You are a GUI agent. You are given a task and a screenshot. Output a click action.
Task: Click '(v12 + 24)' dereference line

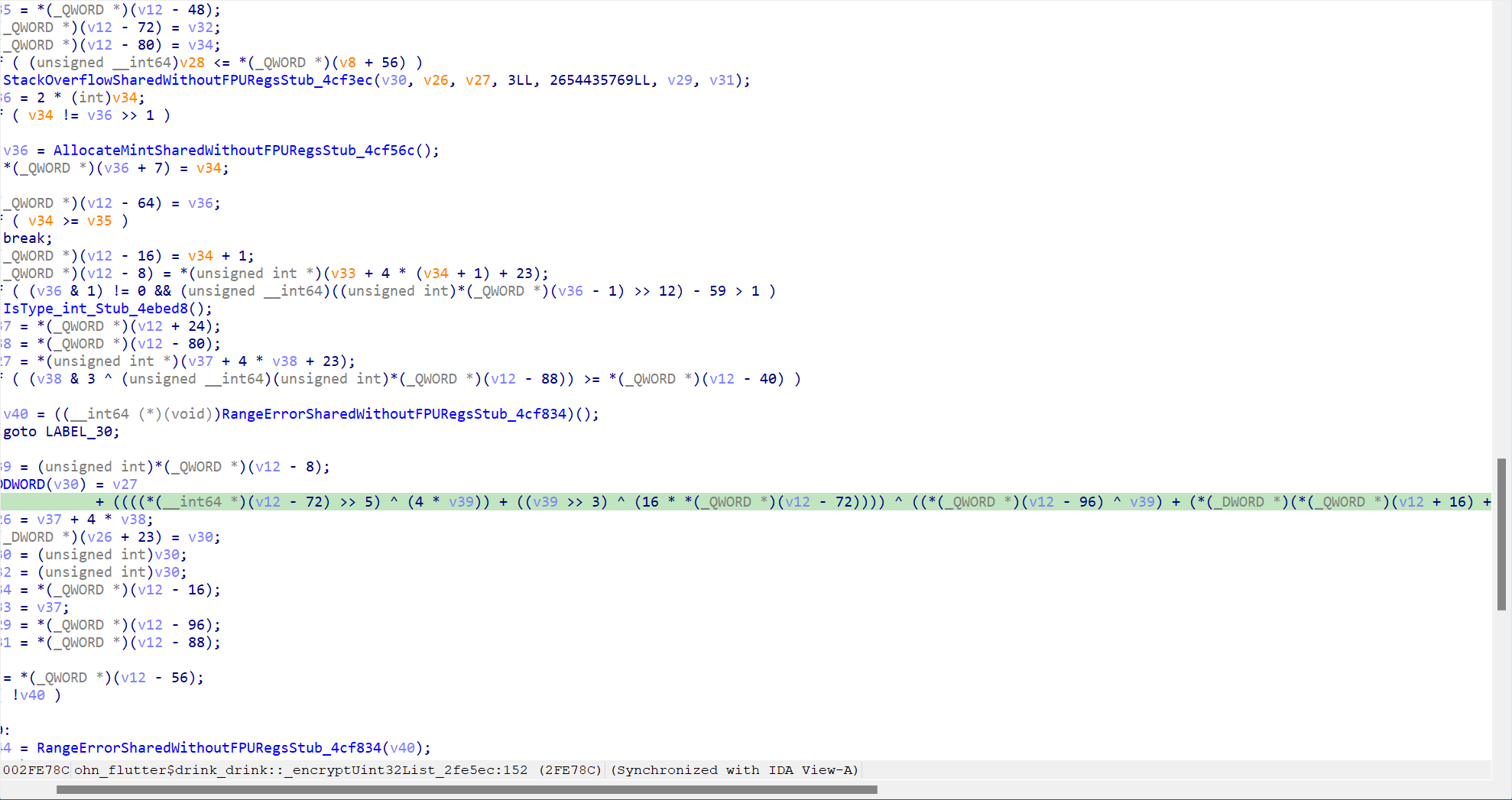point(112,326)
